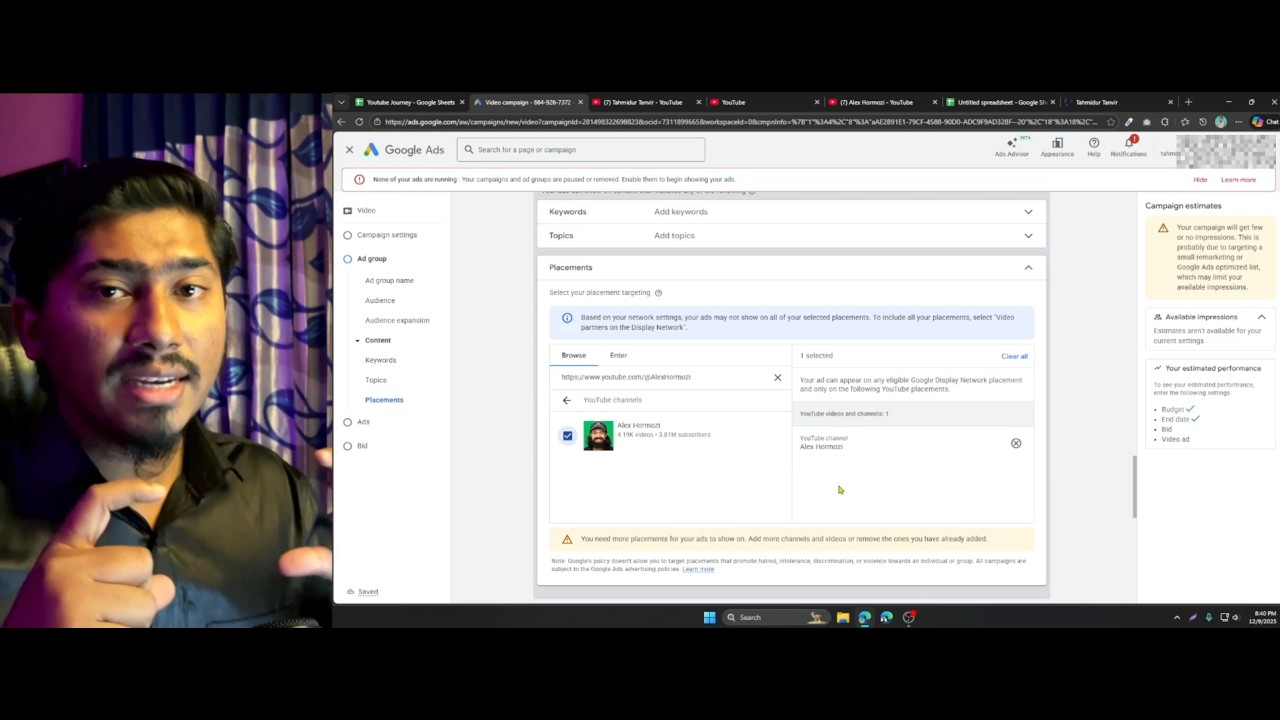The height and width of the screenshot is (720, 1280).
Task: Remove the selected Alex Hormozi placement
Action: click(x=1016, y=443)
